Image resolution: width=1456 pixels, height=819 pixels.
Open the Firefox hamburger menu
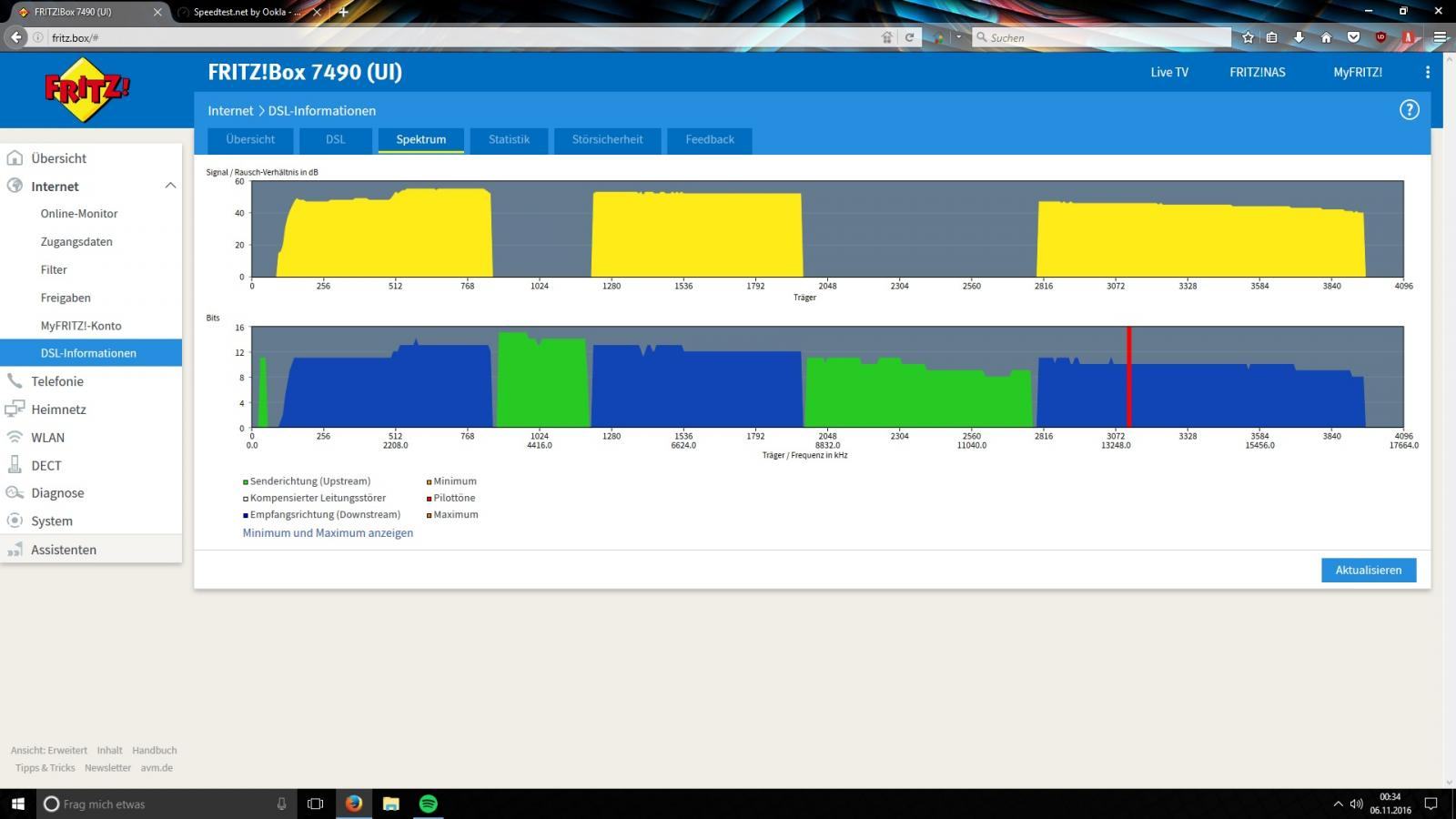point(1440,37)
